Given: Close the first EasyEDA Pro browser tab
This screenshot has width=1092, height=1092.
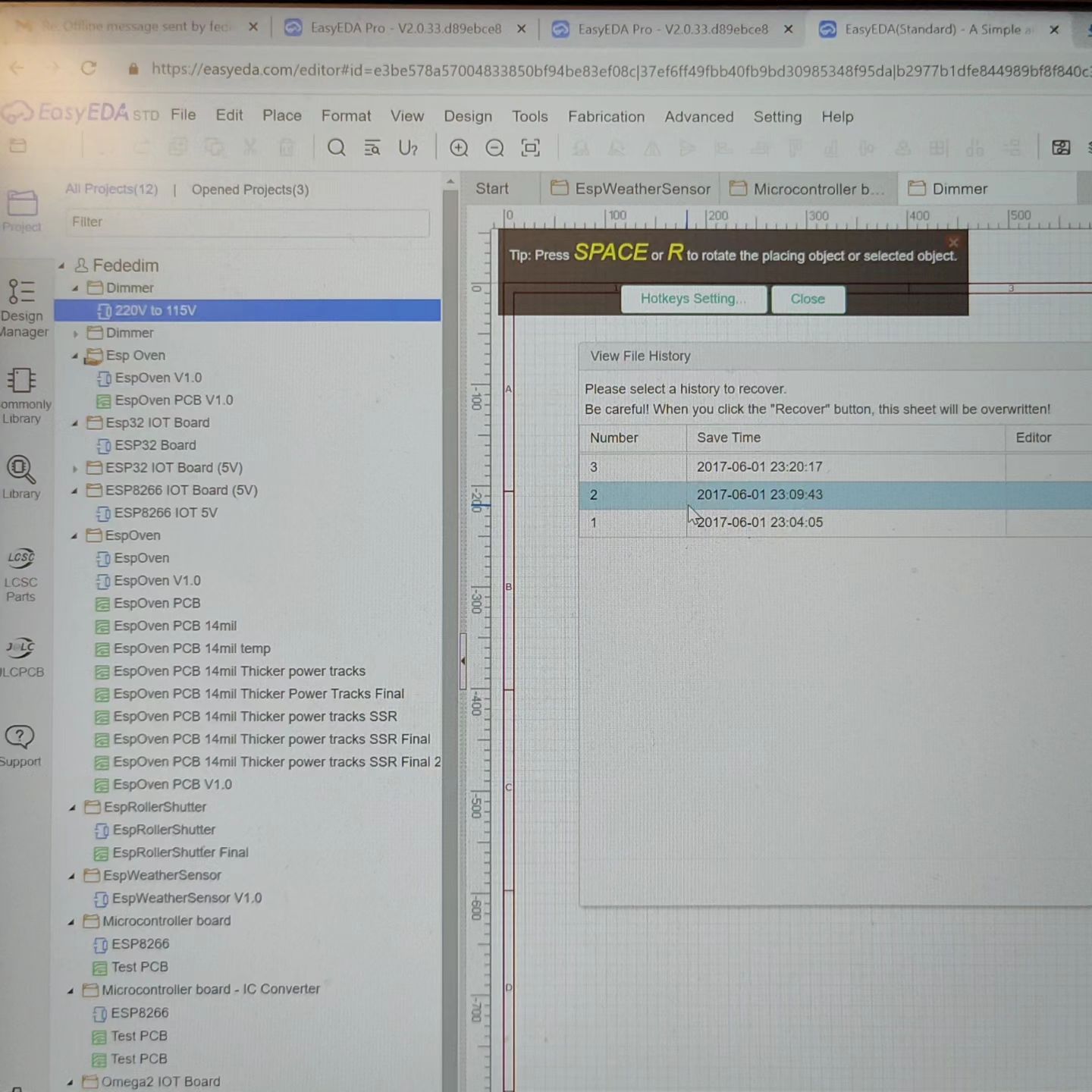Looking at the screenshot, I should tap(521, 29).
